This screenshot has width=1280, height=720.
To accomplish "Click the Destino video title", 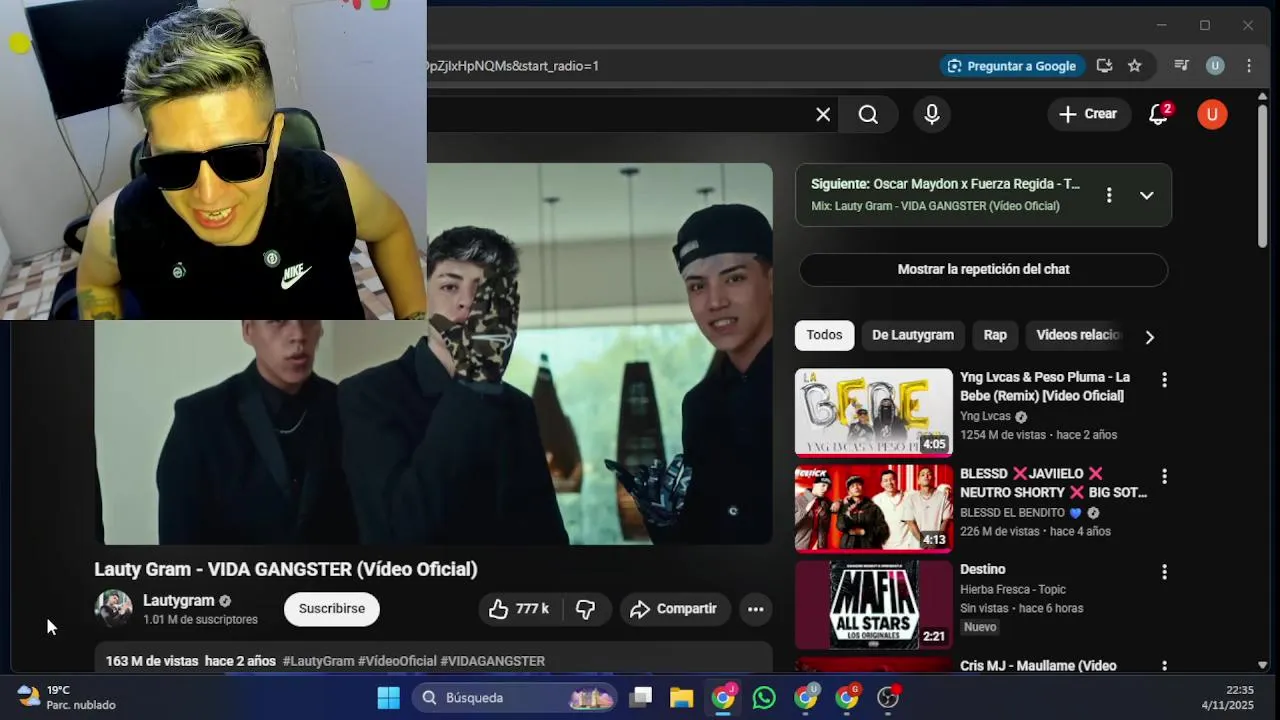I will tap(982, 569).
